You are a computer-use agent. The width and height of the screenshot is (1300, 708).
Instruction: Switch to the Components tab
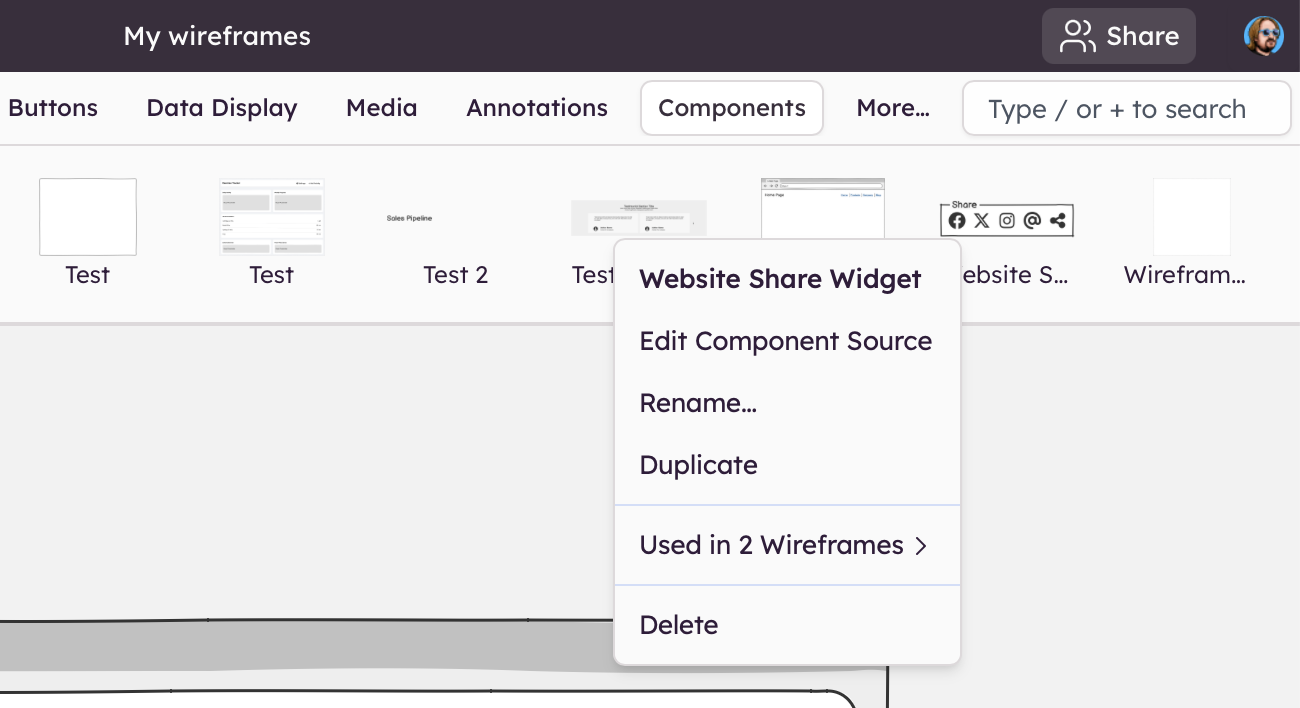click(731, 108)
